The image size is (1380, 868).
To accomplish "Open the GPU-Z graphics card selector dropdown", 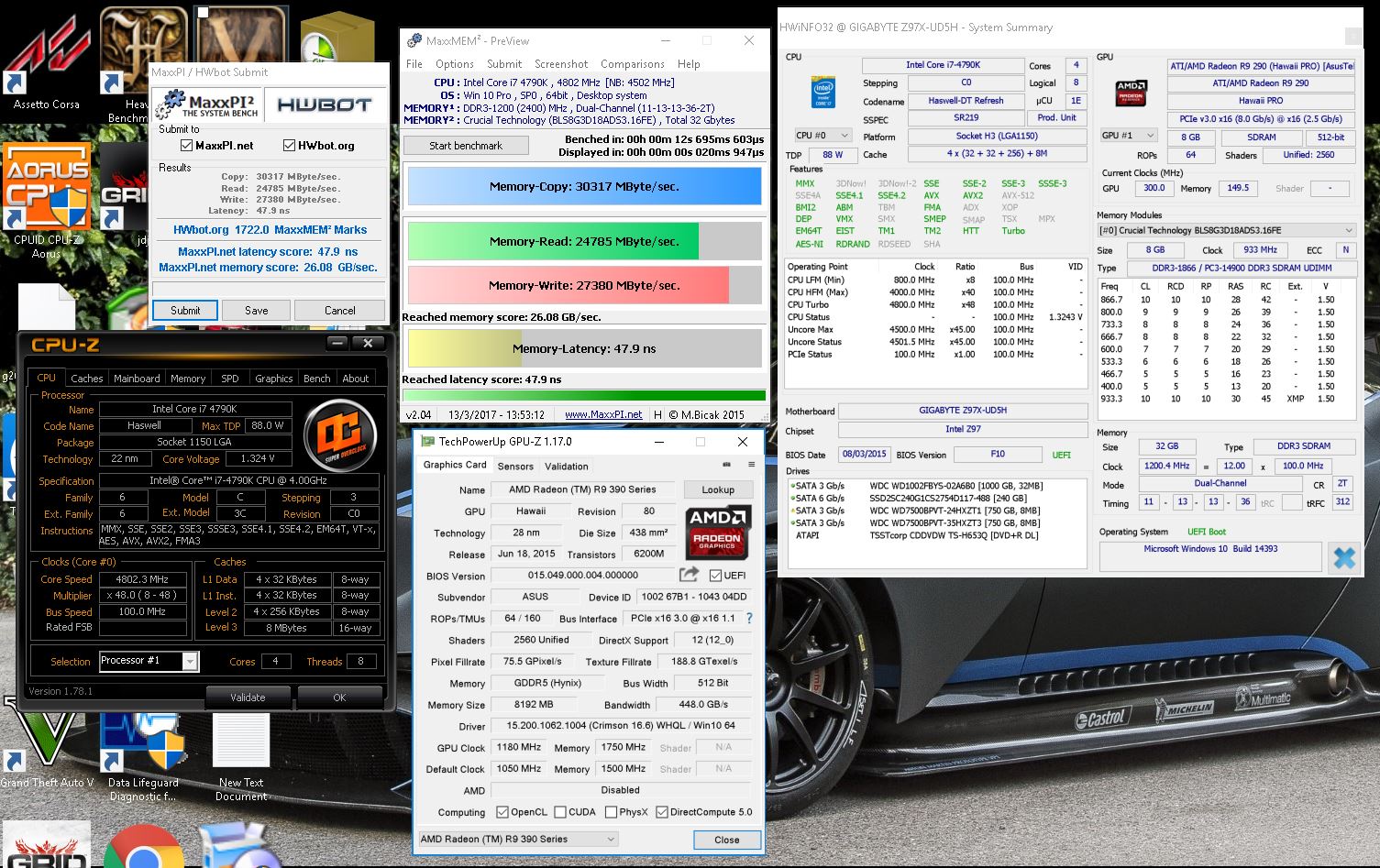I will click(518, 839).
